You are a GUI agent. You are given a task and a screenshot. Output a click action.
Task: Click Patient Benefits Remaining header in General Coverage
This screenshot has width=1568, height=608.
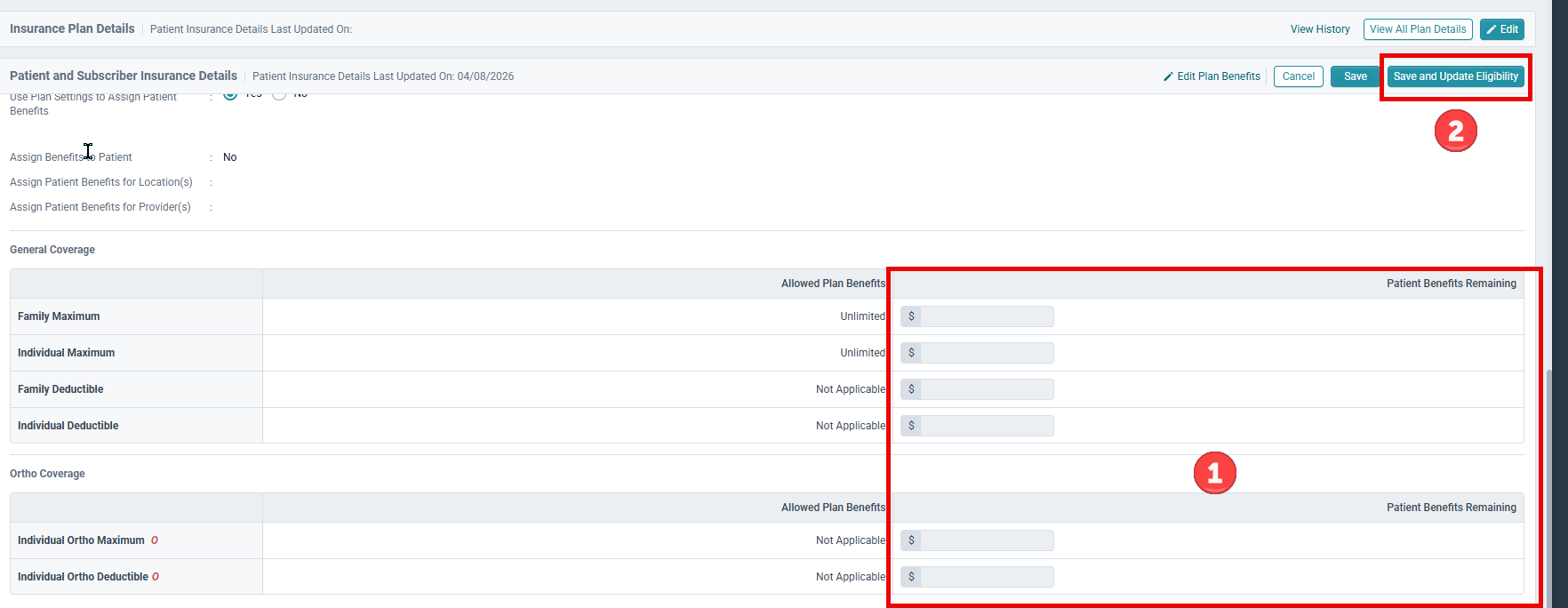click(x=1452, y=284)
